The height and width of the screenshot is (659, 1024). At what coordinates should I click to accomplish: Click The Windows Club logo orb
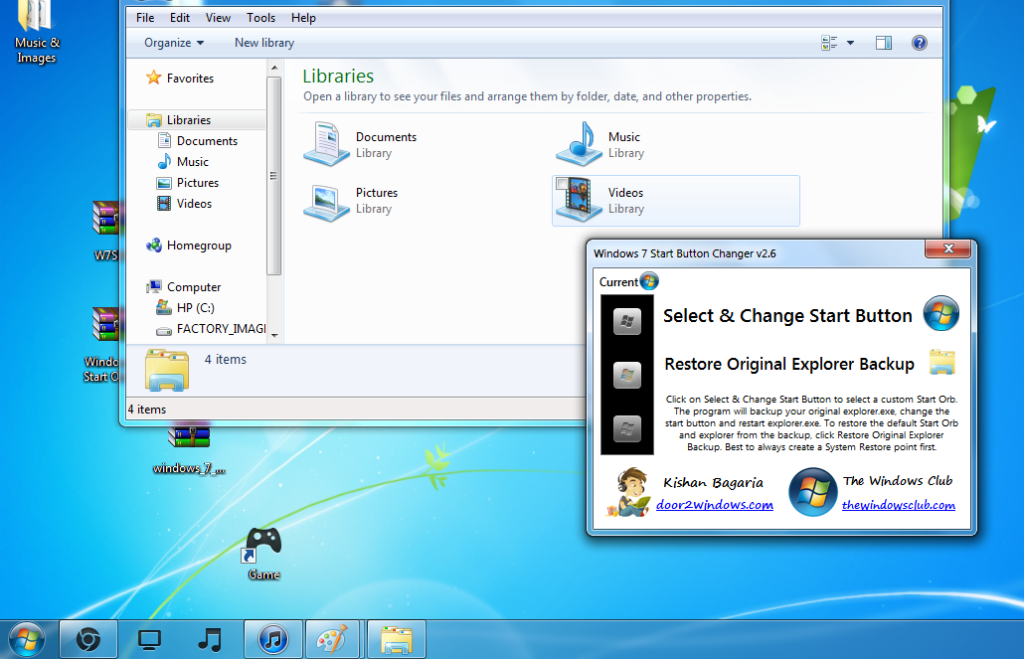(812, 492)
